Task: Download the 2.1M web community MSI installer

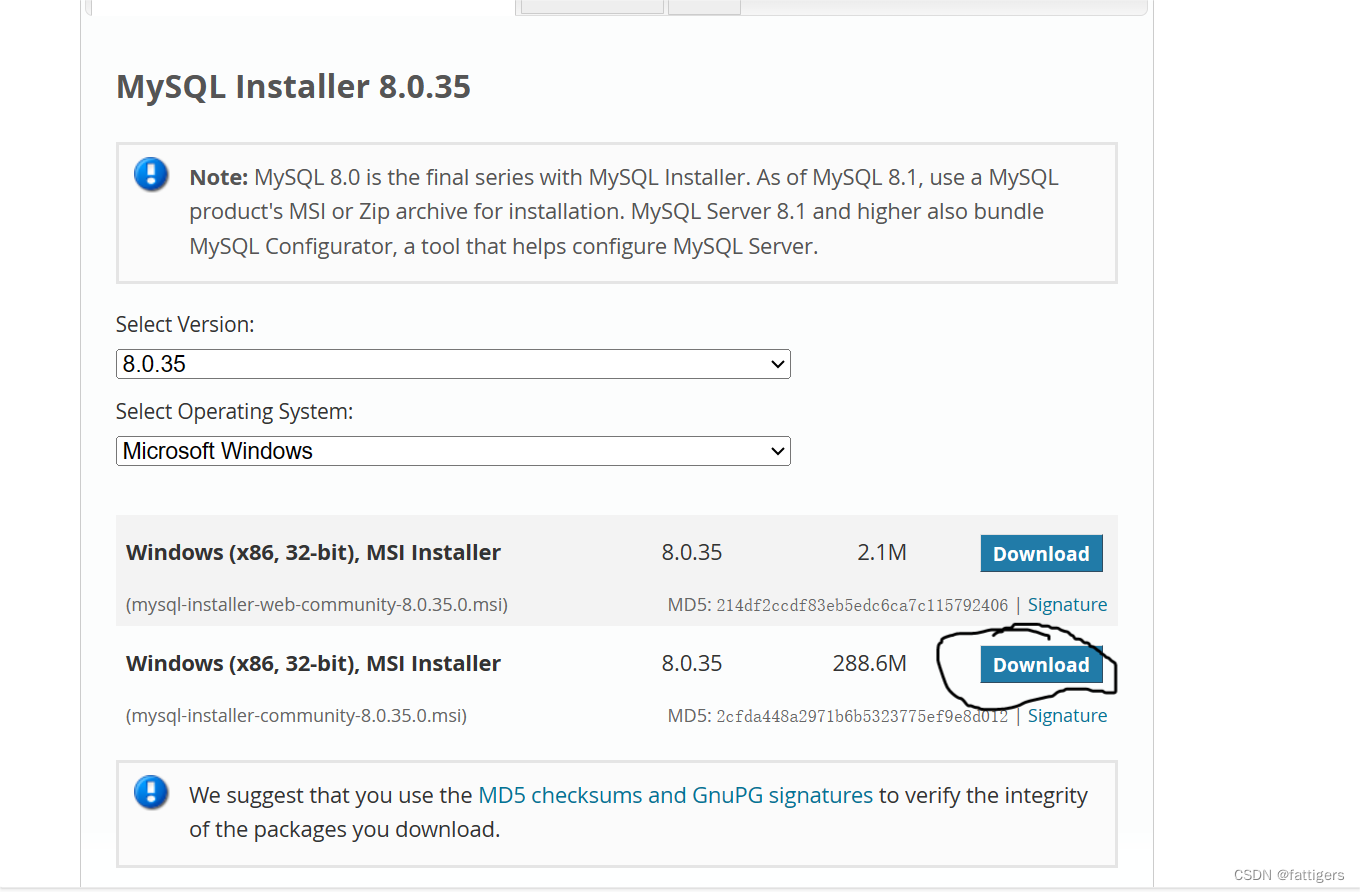Action: (1041, 554)
